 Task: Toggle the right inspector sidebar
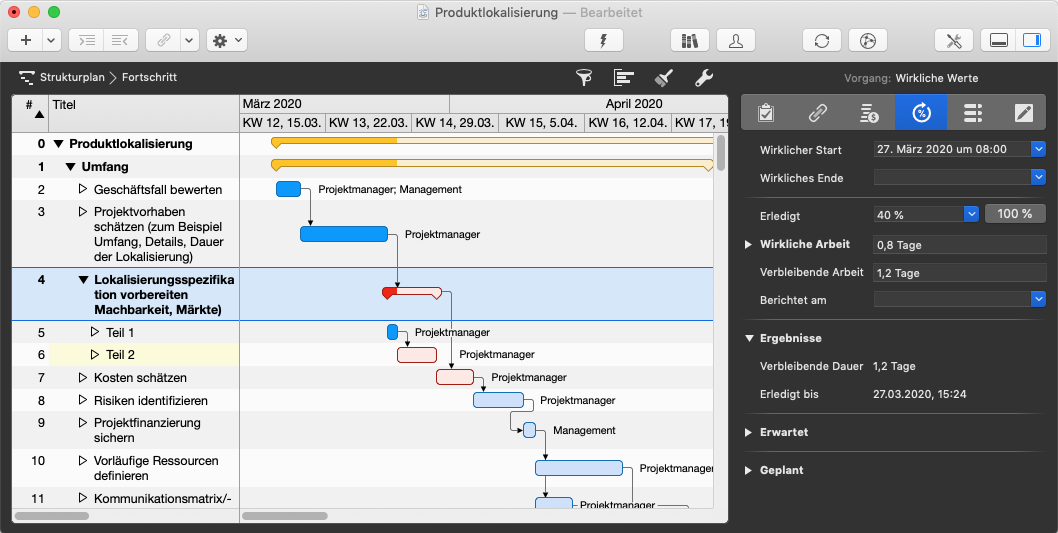point(1028,40)
